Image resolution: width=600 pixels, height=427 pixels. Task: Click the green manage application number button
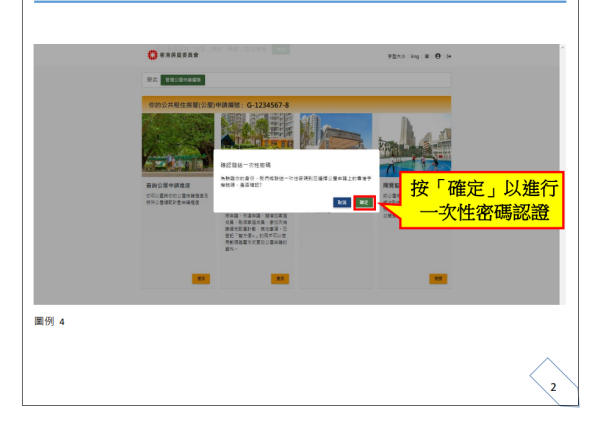[183, 80]
